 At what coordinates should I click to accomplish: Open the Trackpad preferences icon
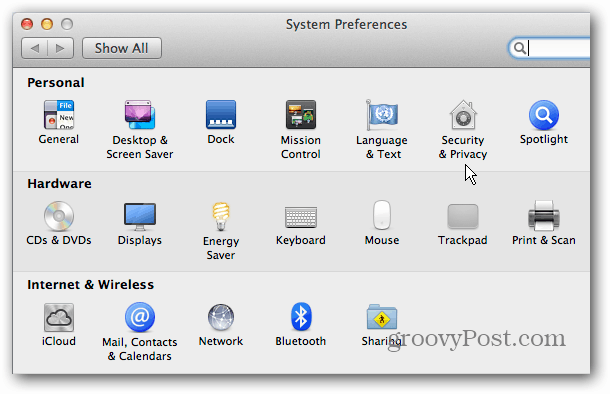coord(463,216)
